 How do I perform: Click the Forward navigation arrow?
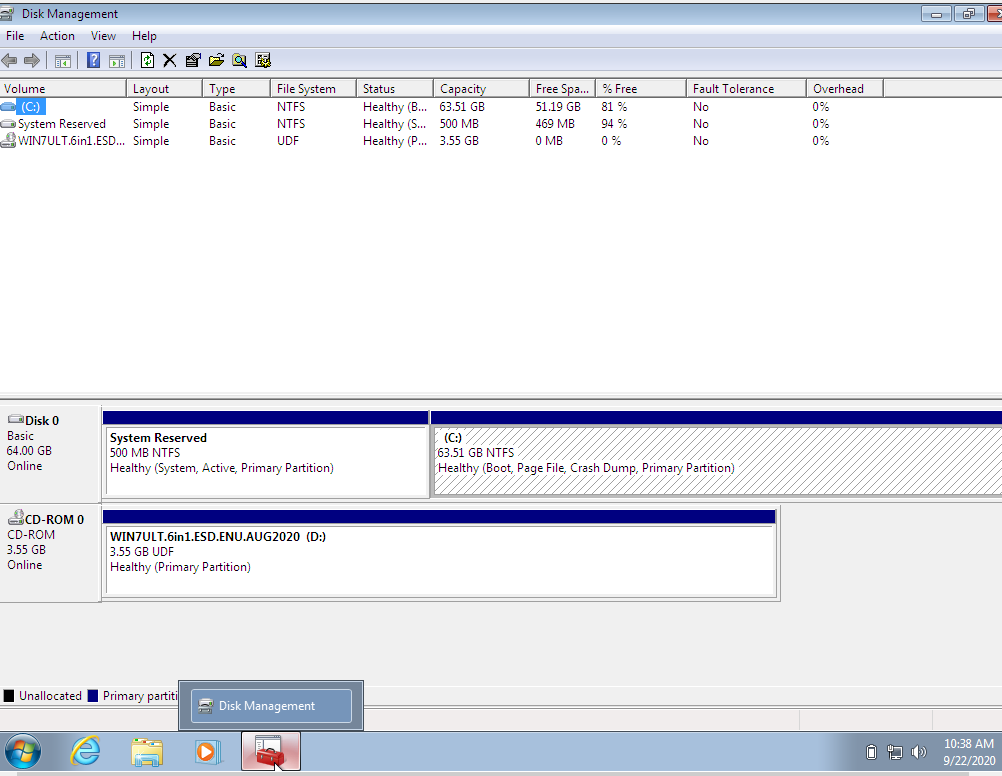click(x=31, y=60)
